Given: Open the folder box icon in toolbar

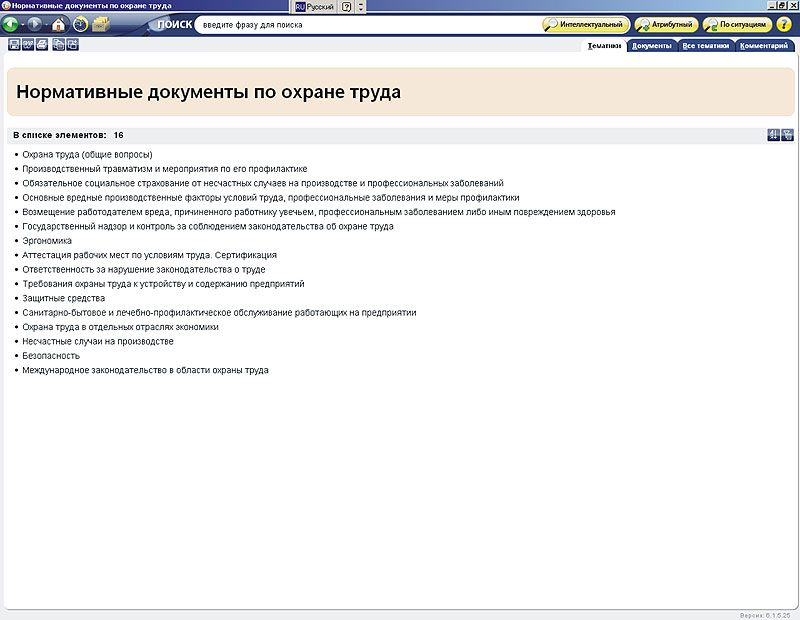Looking at the screenshot, I should click(101, 24).
